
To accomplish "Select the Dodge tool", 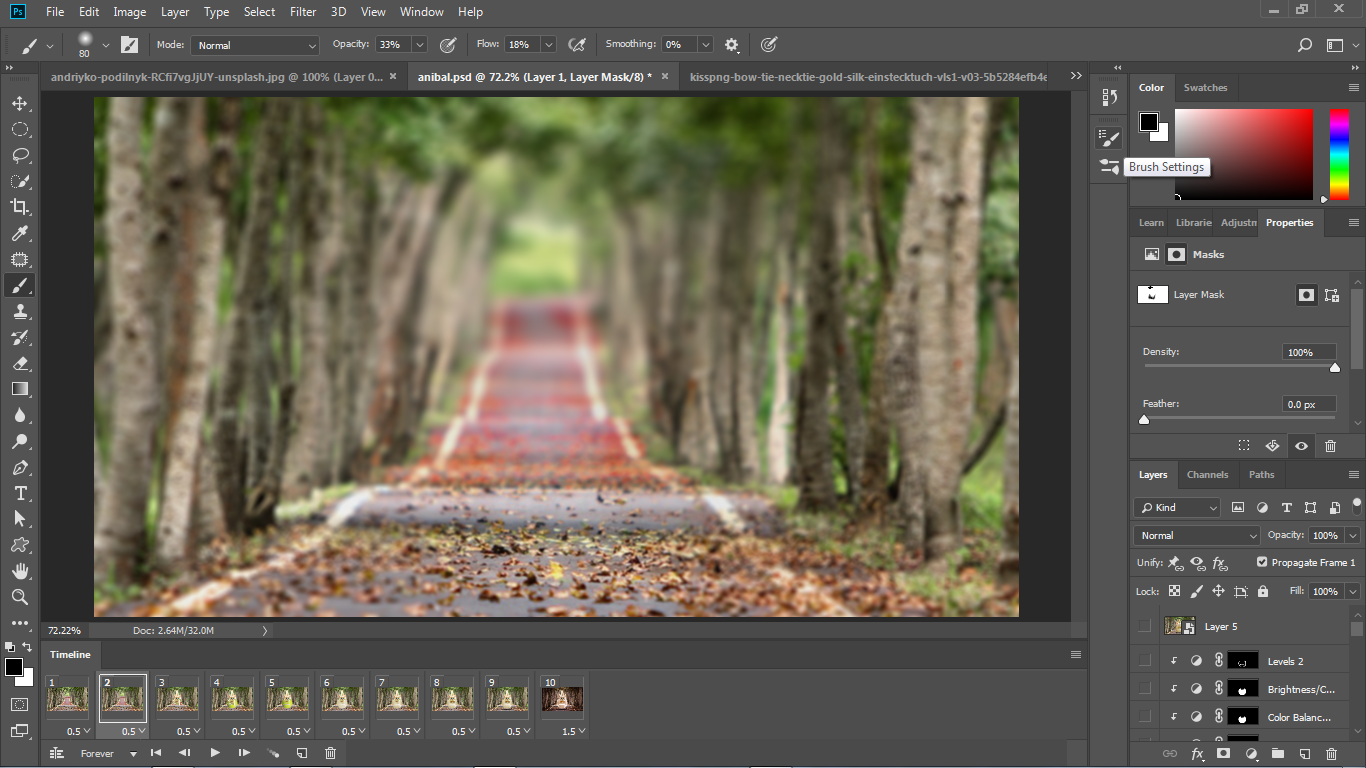I will tap(19, 441).
